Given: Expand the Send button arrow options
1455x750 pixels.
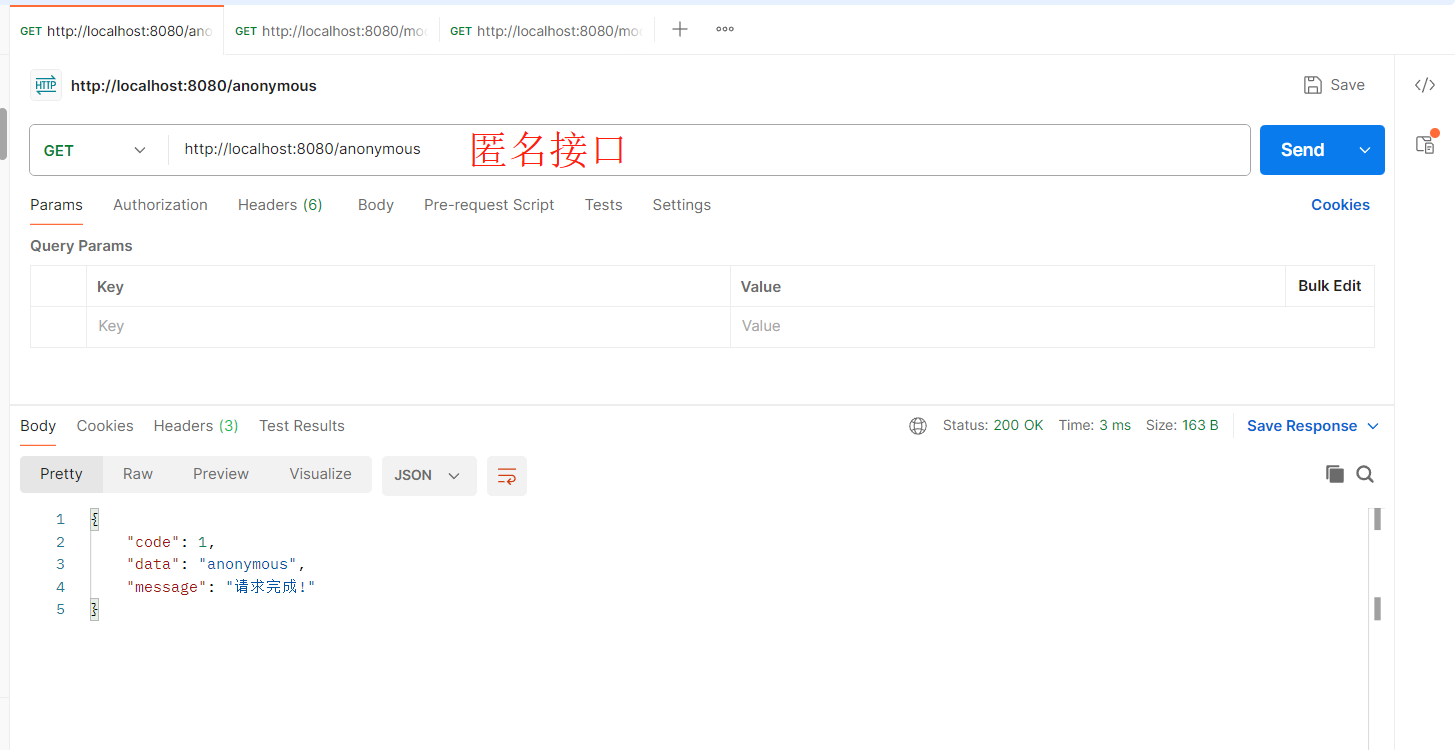Looking at the screenshot, I should pyautogui.click(x=1365, y=150).
